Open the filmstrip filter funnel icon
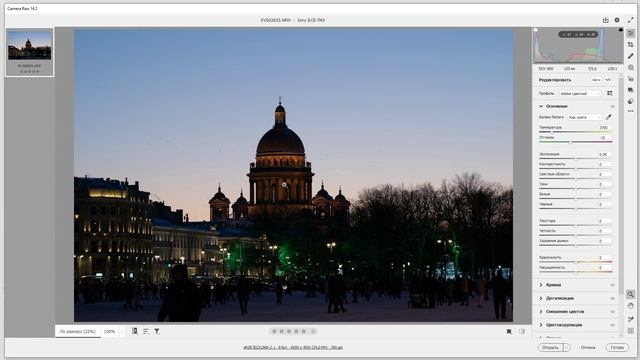This screenshot has width=640, height=360. 157,331
